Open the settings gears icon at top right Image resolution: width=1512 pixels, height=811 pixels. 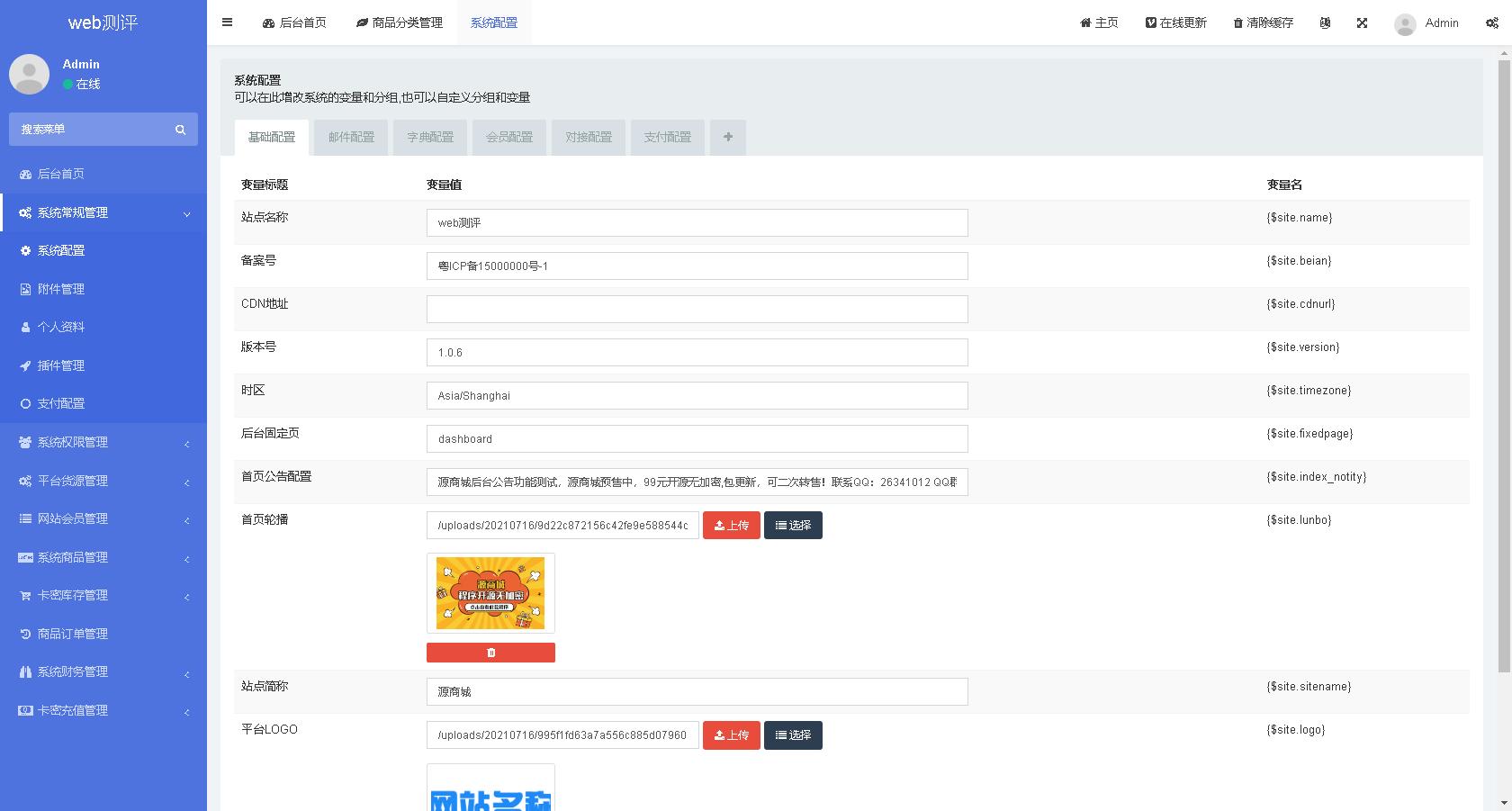pyautogui.click(x=1491, y=23)
